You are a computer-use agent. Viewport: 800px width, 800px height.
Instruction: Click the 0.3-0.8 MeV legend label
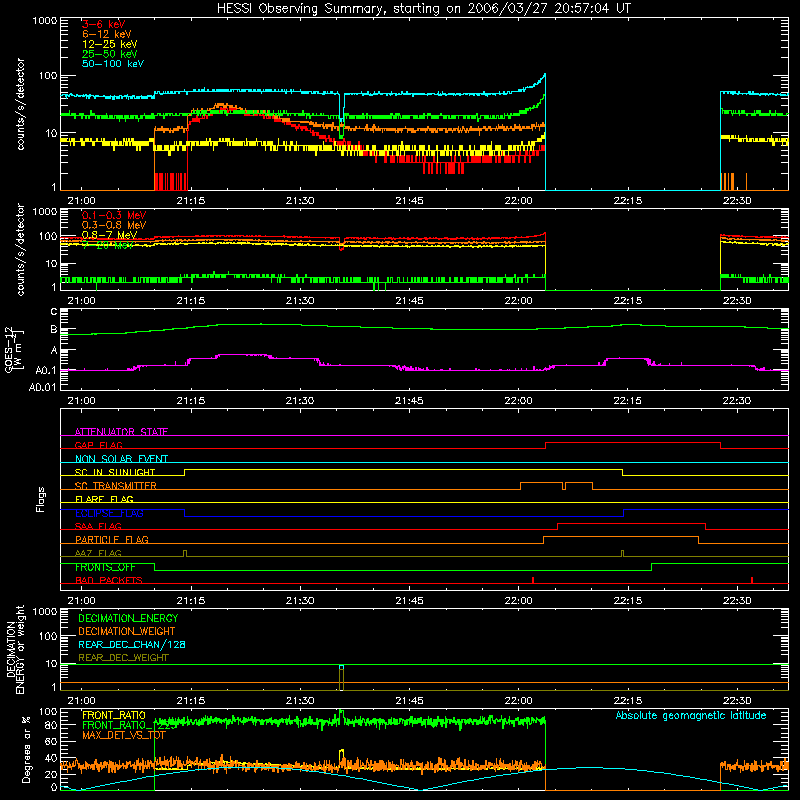[114, 225]
